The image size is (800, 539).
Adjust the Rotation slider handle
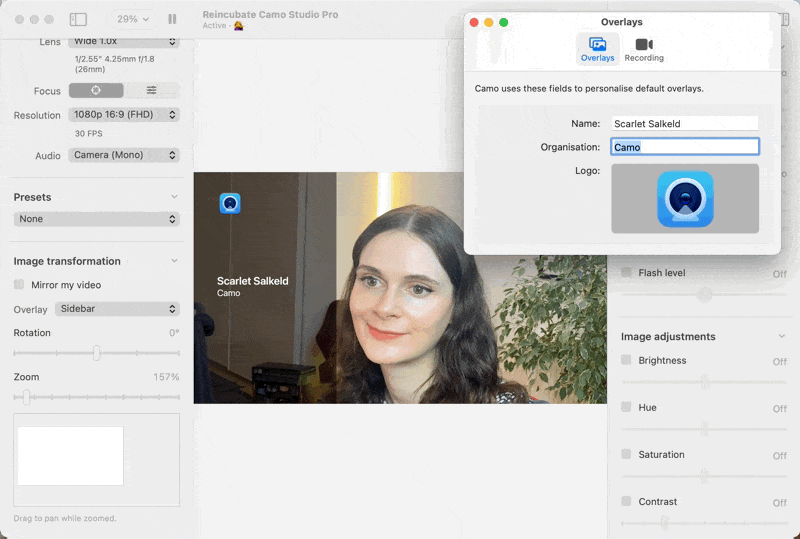96,353
